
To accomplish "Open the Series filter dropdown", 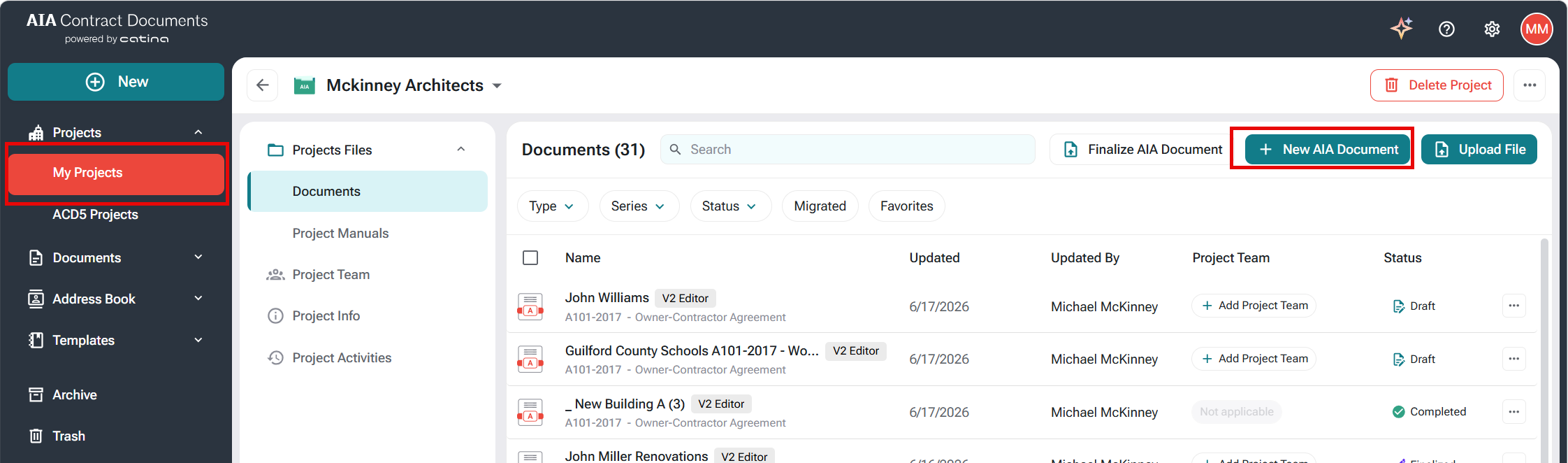I will click(x=639, y=206).
